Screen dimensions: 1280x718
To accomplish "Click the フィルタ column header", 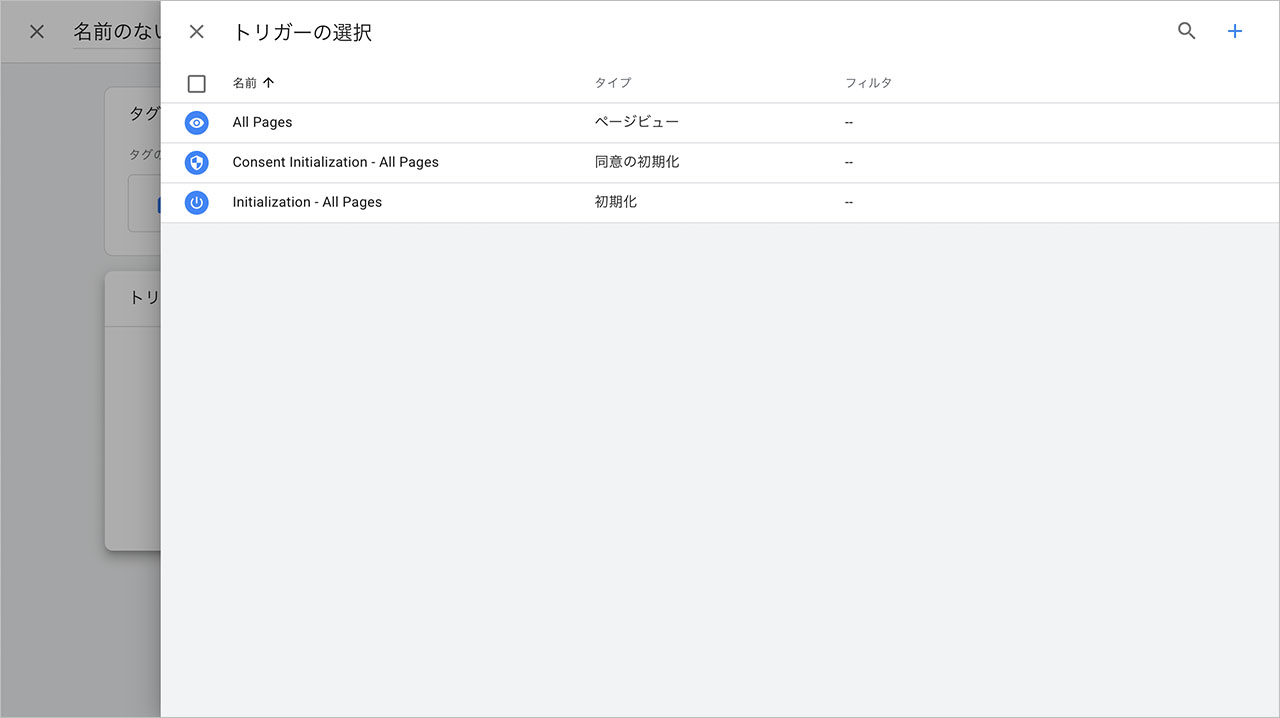I will (869, 83).
